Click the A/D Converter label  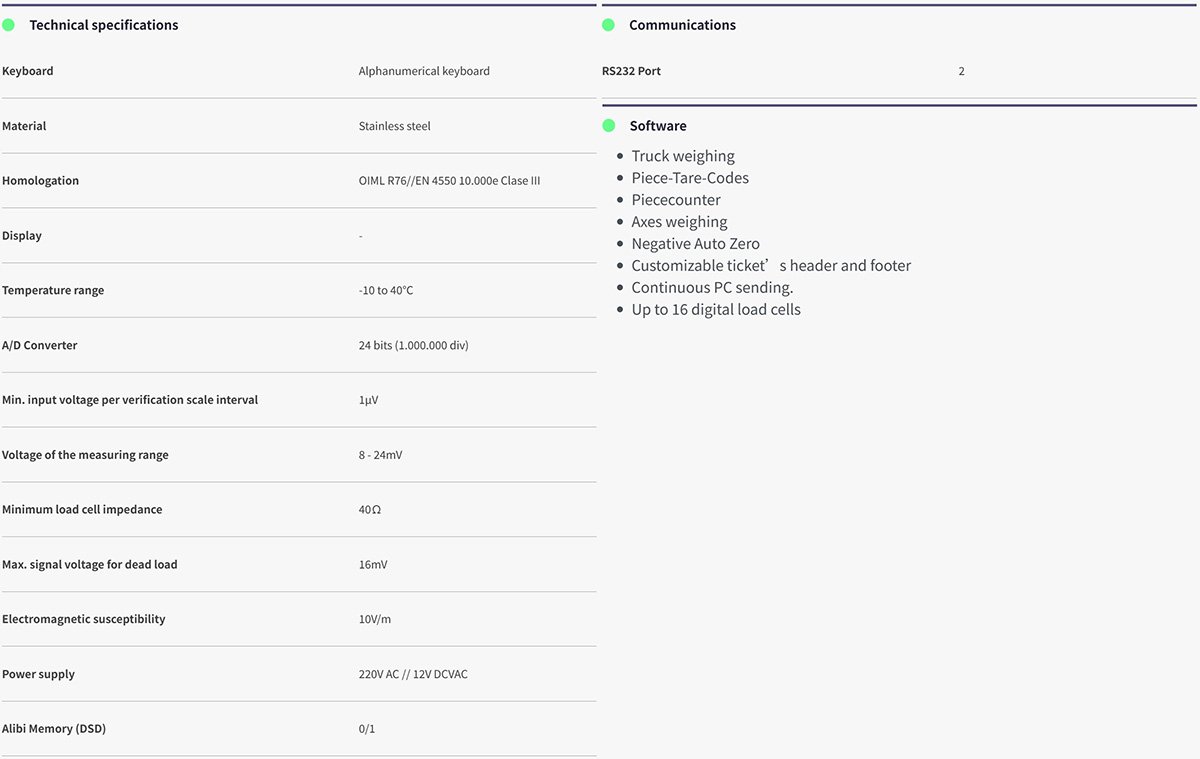[x=40, y=345]
